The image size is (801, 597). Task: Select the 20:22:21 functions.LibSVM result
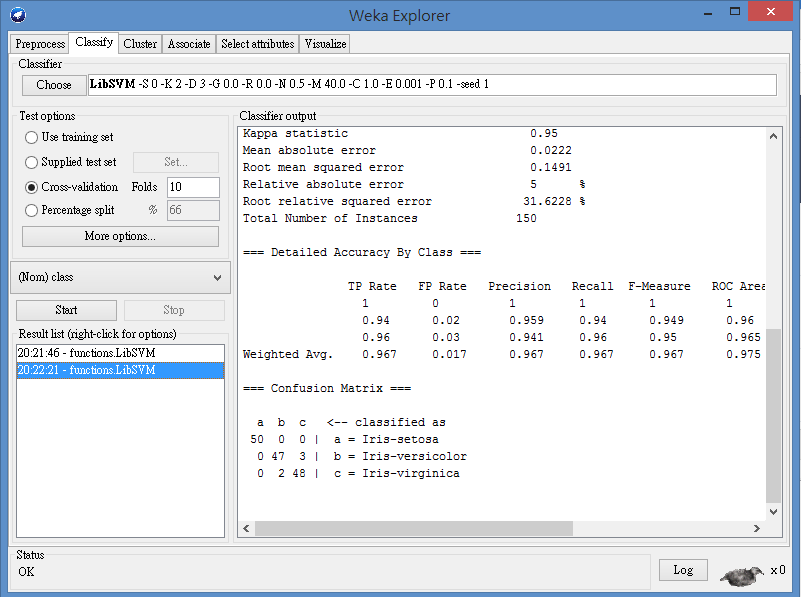[121, 370]
